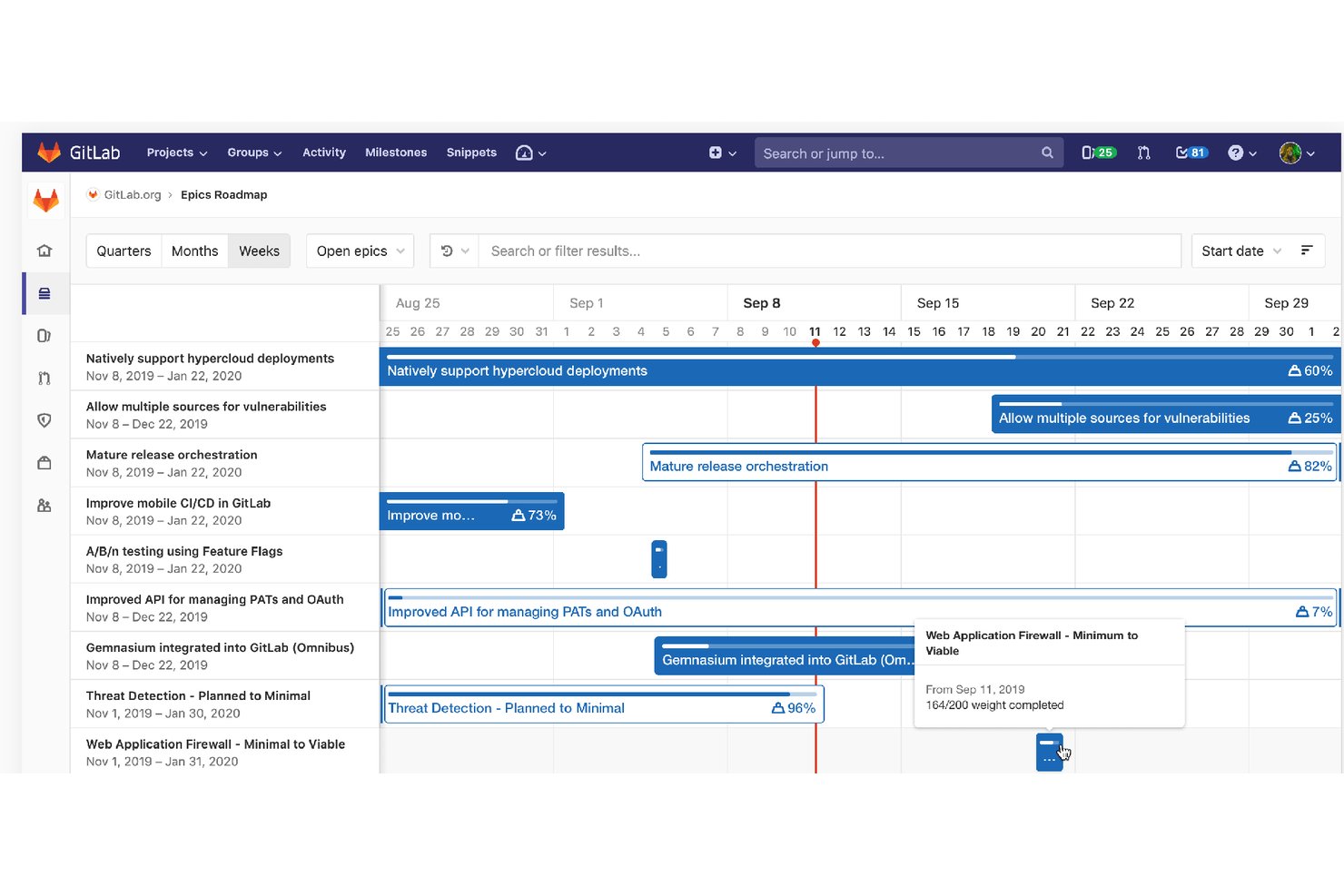This screenshot has height=896, width=1344.
Task: Click the search magnifier icon
Action: [x=1047, y=153]
